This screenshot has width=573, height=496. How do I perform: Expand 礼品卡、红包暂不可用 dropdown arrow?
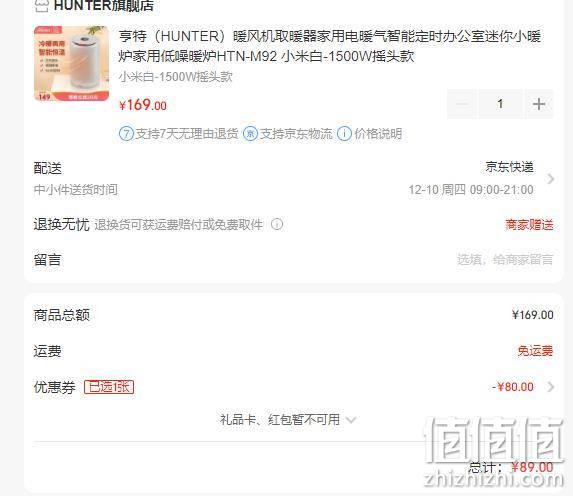coord(351,420)
